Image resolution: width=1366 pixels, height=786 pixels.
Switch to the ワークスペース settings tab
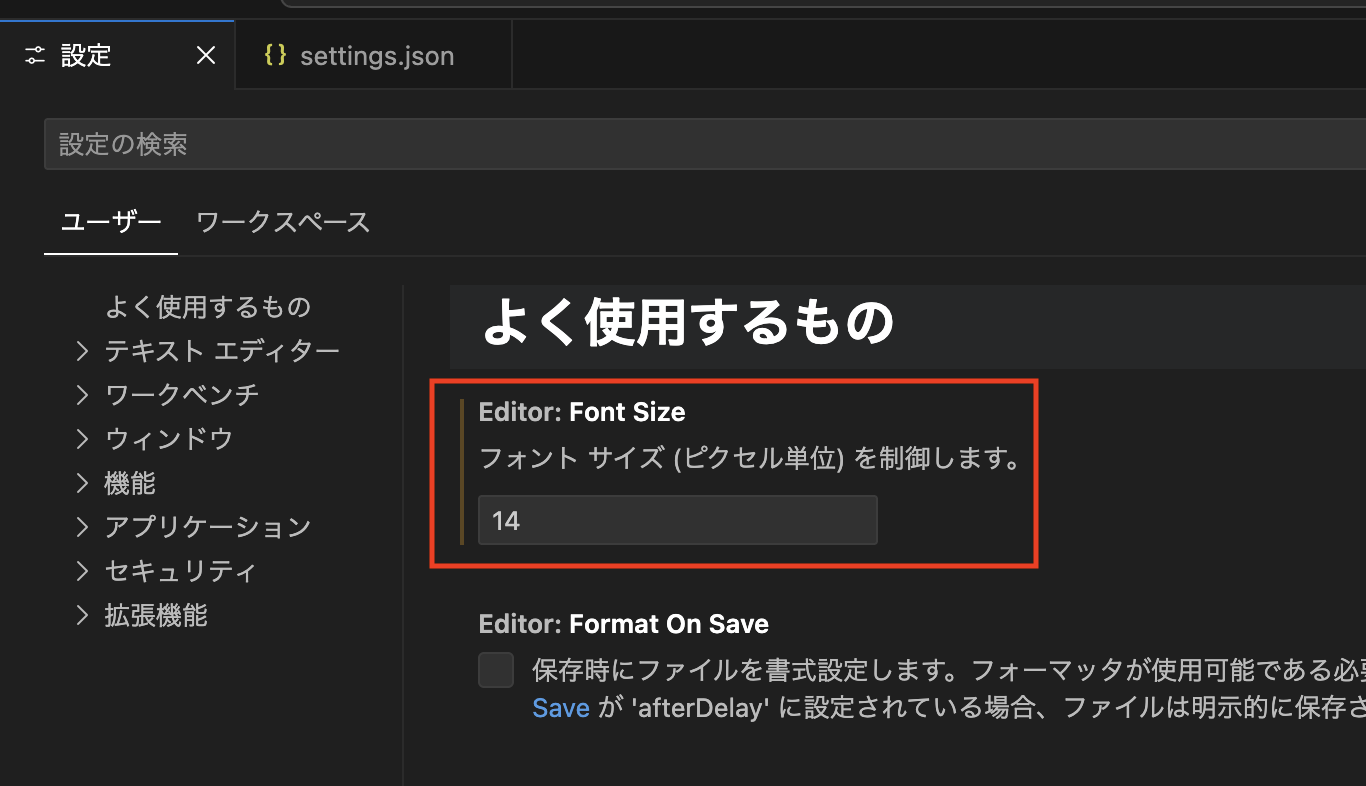[283, 223]
